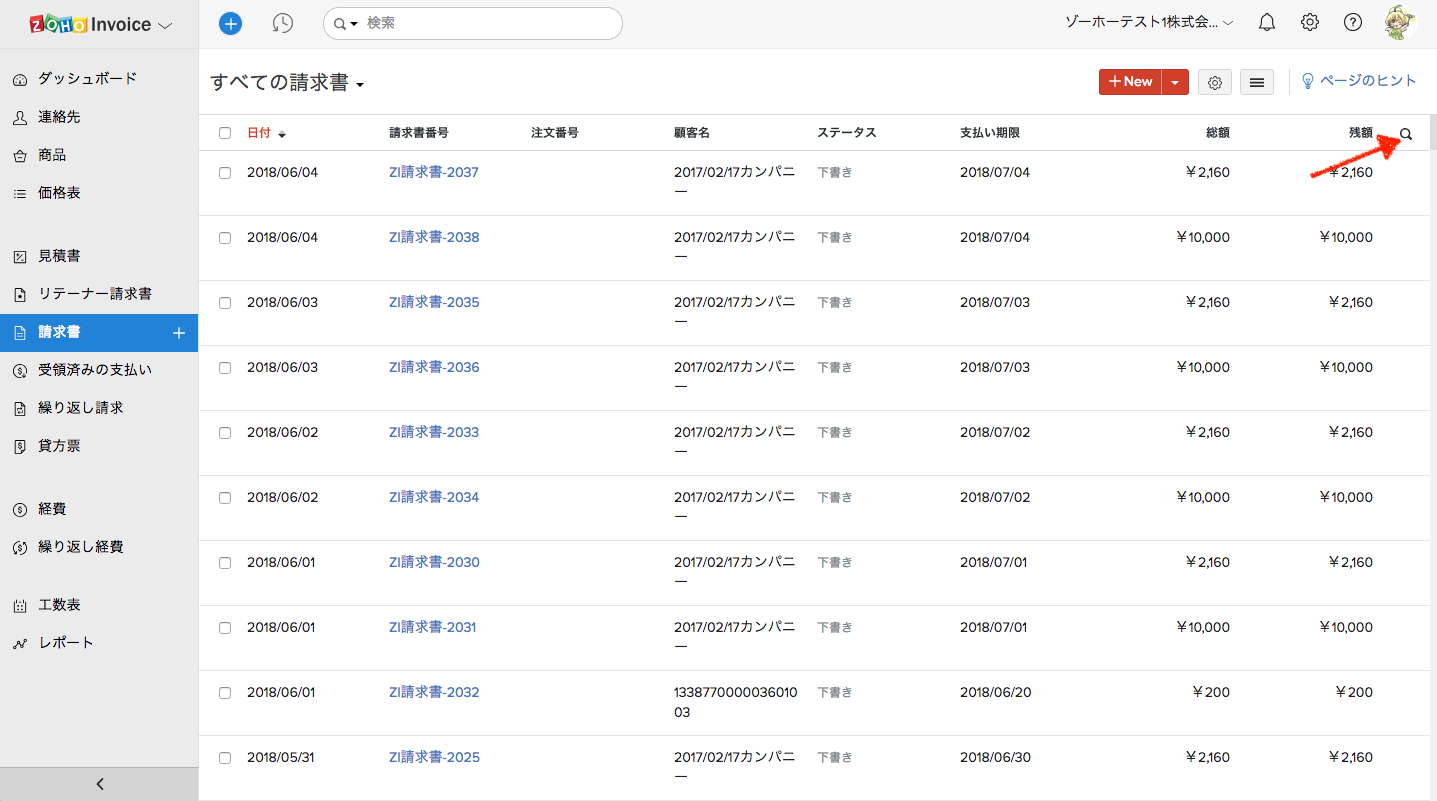Click the plus icon beside 請求書 in sidebar
1437x801 pixels.
tap(179, 333)
